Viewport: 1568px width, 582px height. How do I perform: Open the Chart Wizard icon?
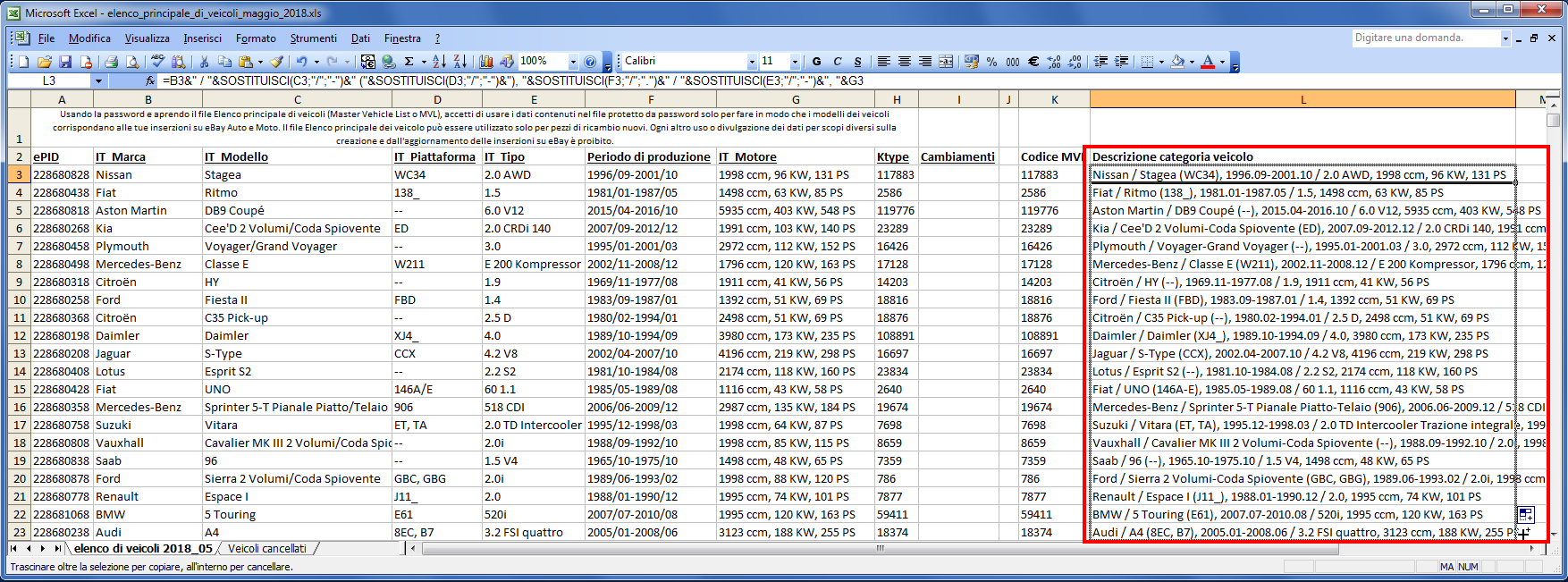[486, 62]
